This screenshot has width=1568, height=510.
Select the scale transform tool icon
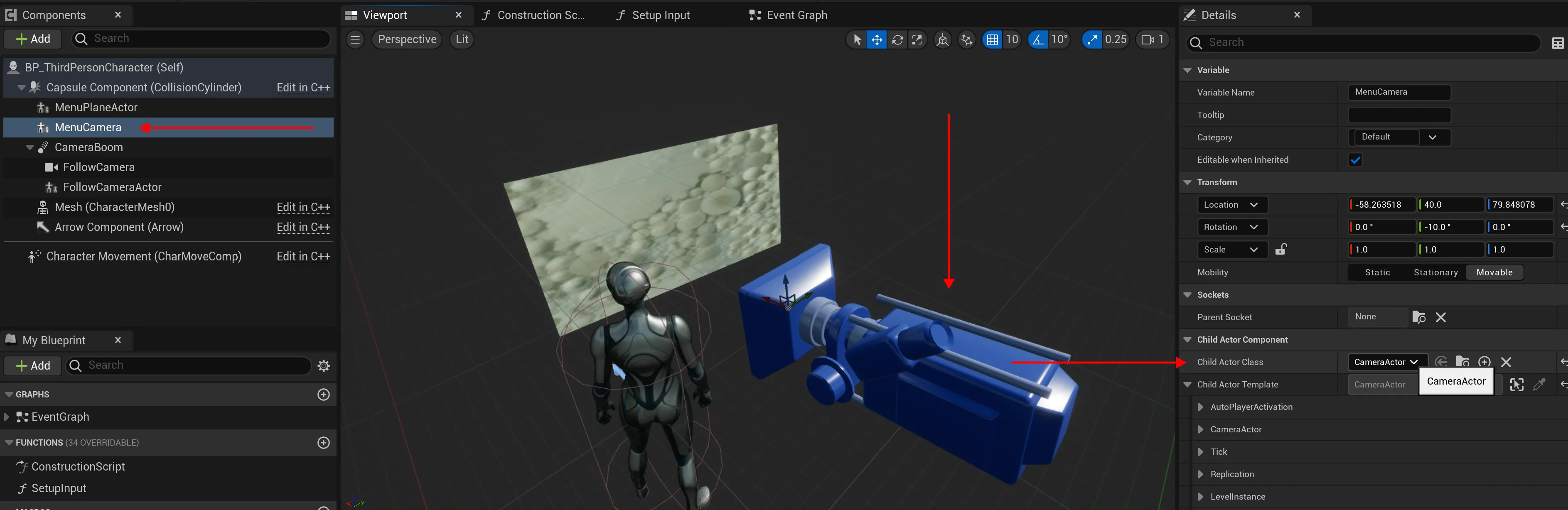[917, 39]
